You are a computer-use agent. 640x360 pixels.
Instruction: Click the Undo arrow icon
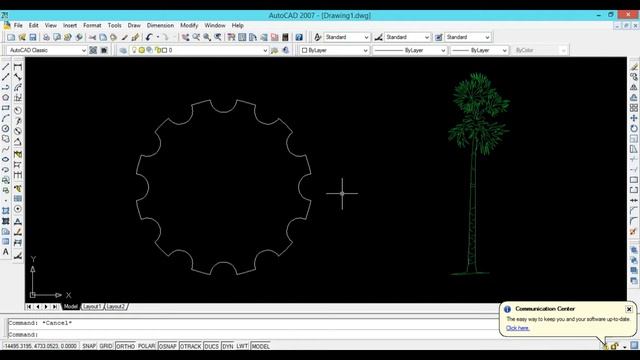point(149,37)
